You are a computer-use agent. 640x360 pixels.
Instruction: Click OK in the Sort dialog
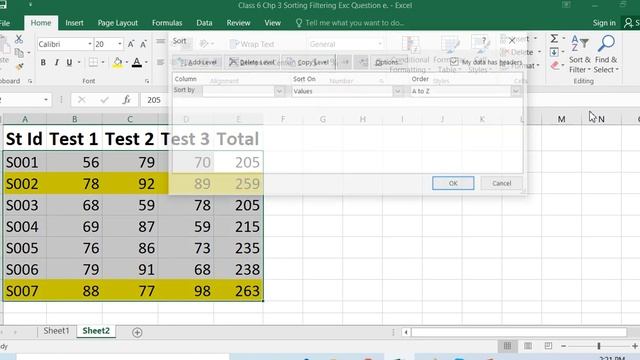coord(453,183)
